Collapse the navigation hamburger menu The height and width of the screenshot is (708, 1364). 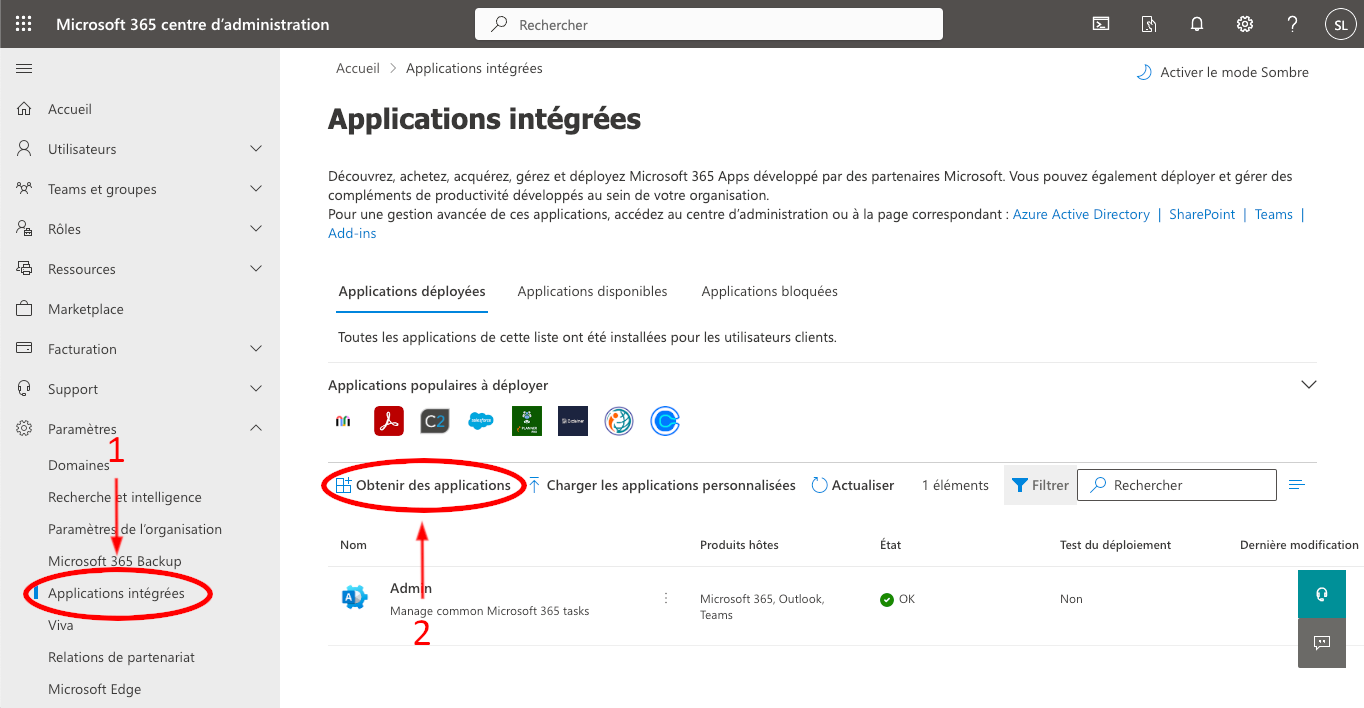pos(24,68)
